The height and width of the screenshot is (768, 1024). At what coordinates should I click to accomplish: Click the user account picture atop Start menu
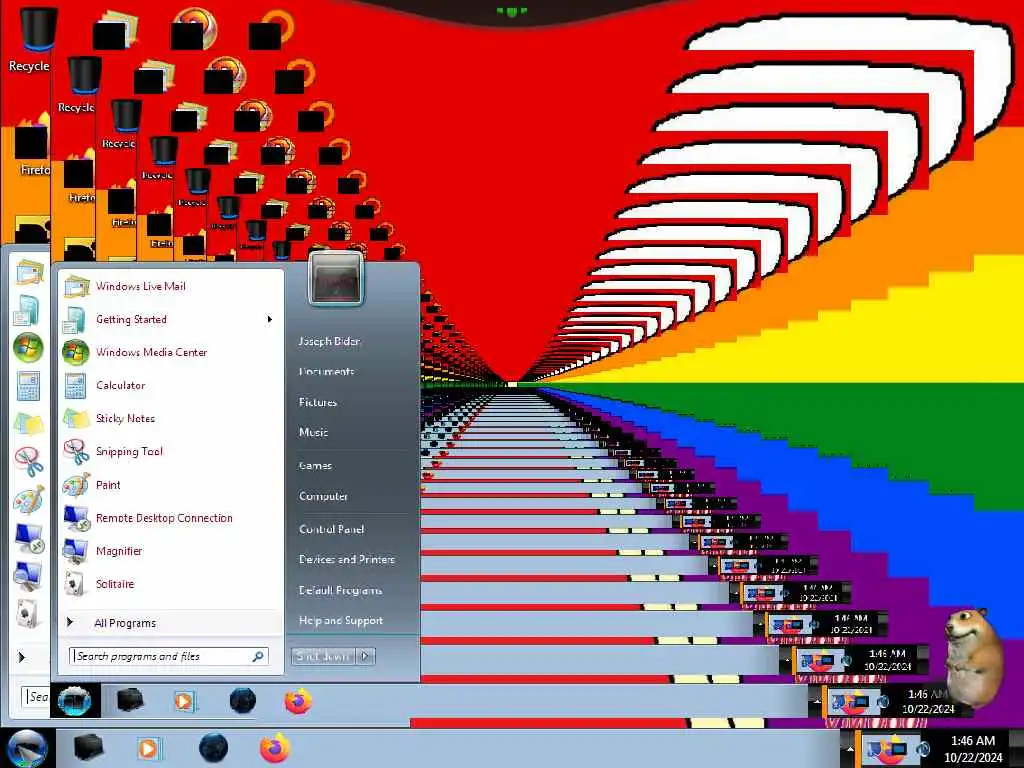[x=336, y=280]
